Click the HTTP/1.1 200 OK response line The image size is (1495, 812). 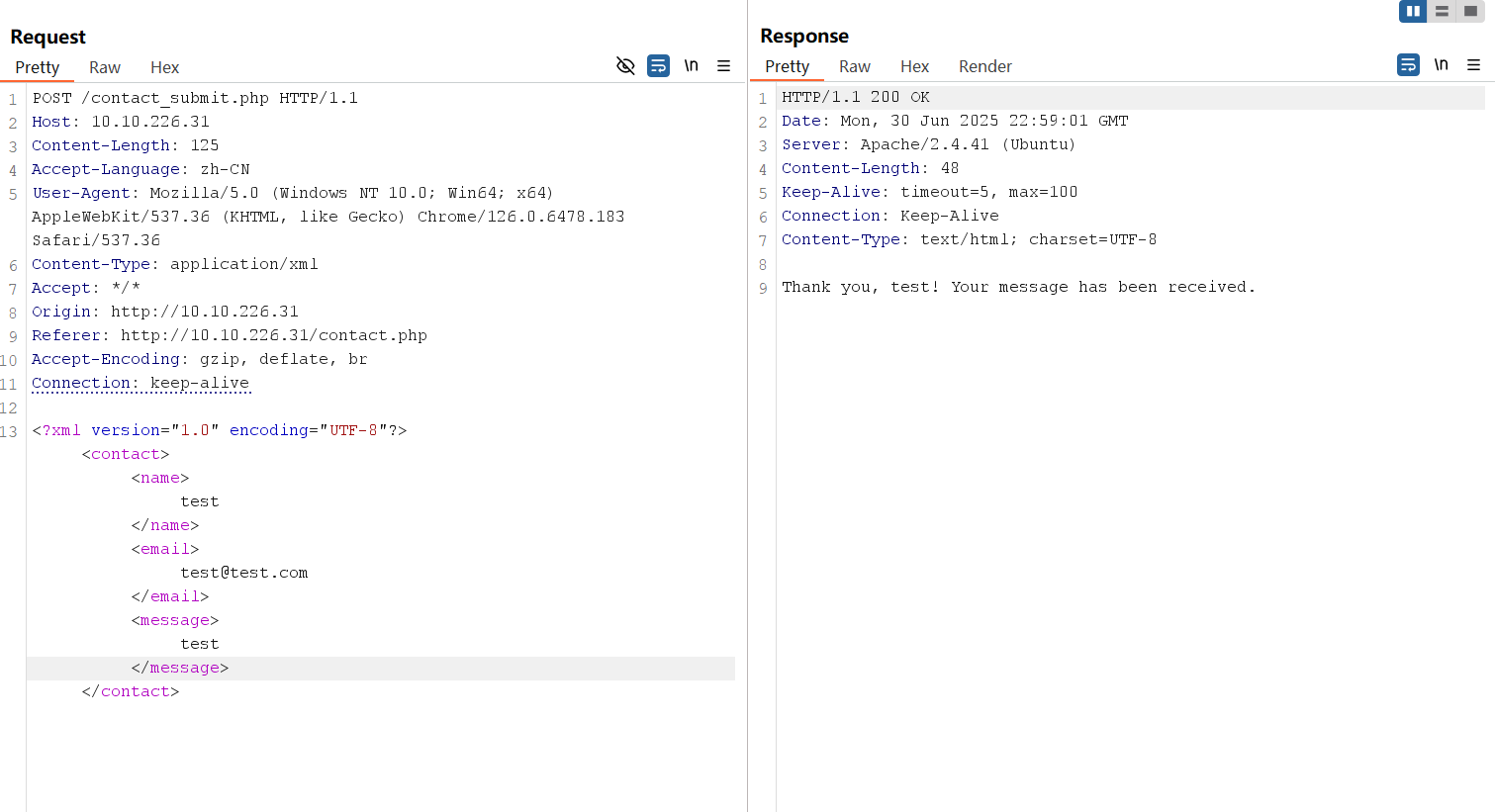[855, 97]
